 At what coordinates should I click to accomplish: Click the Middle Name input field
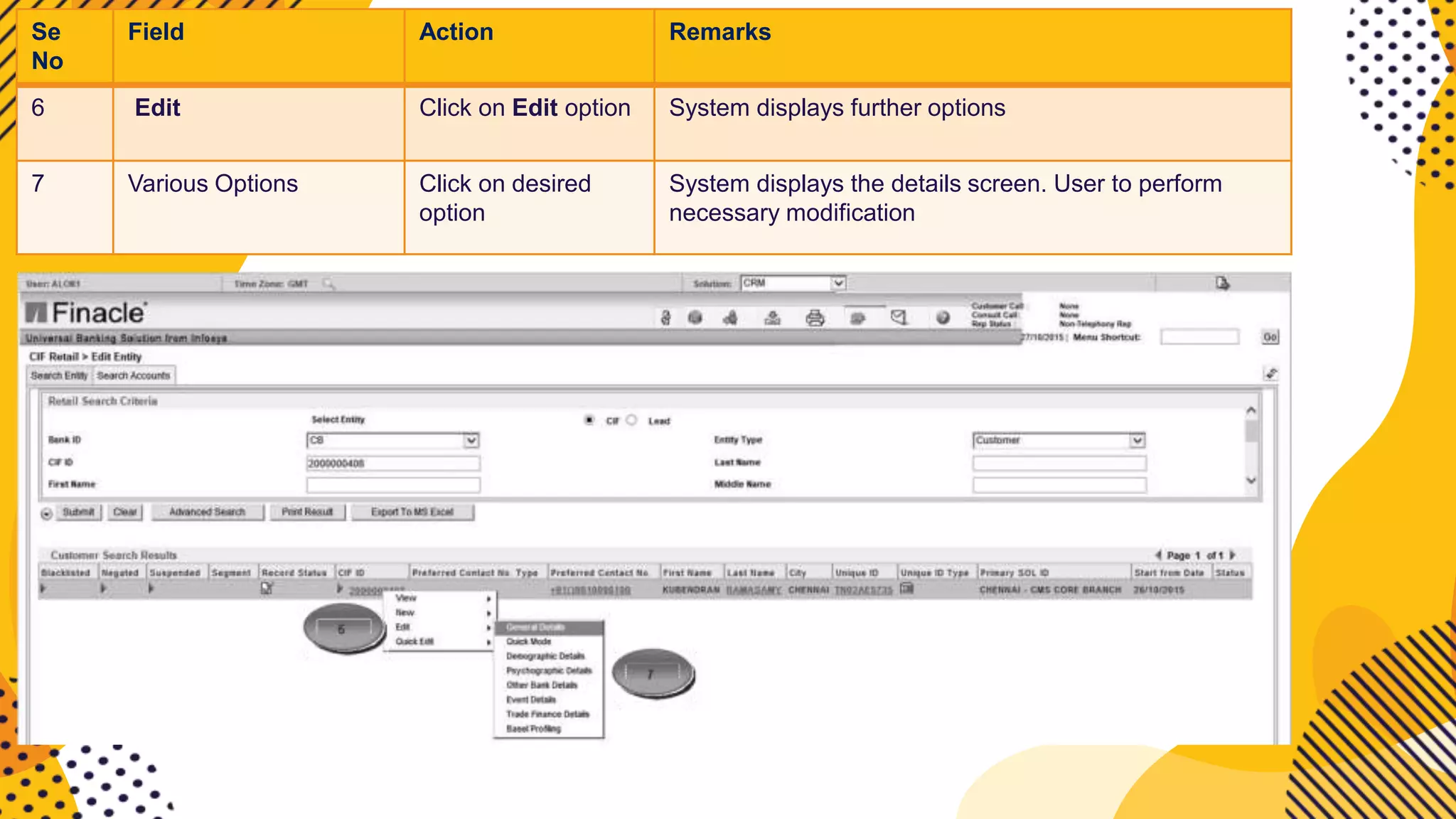(1059, 485)
